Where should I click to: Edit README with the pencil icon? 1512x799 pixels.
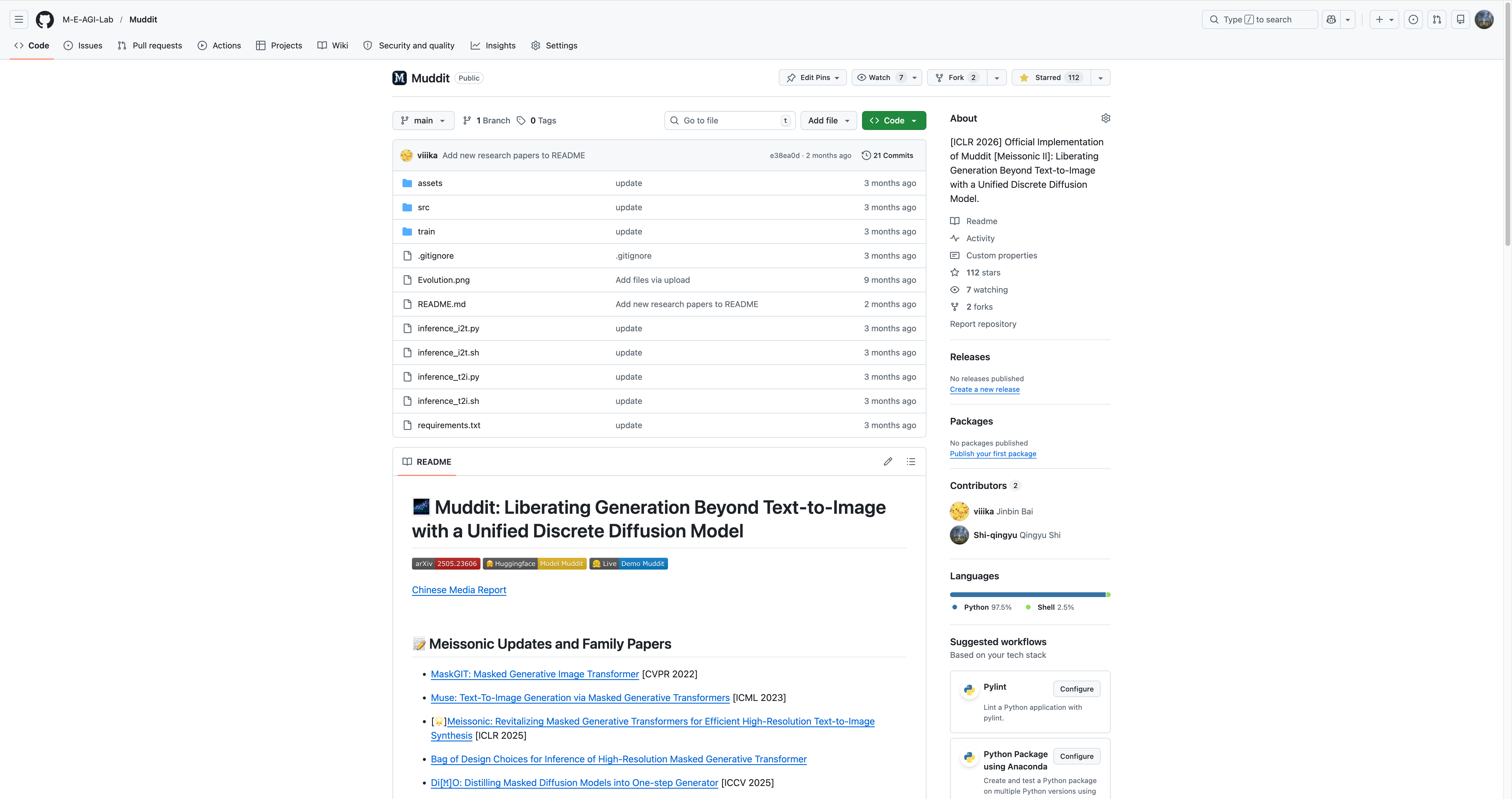click(887, 462)
